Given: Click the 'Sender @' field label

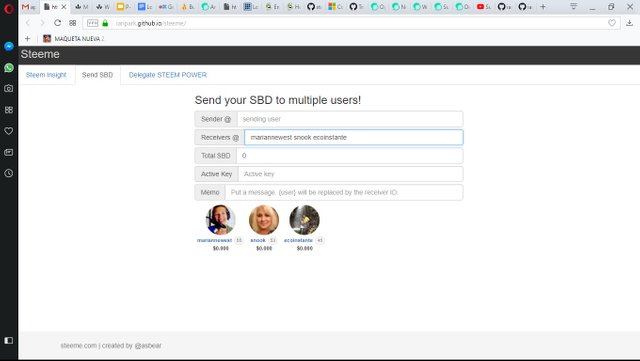Looking at the screenshot, I should [216, 119].
